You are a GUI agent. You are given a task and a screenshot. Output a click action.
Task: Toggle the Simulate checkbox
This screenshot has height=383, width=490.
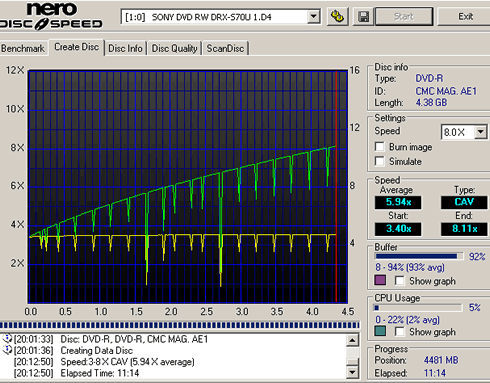(379, 161)
